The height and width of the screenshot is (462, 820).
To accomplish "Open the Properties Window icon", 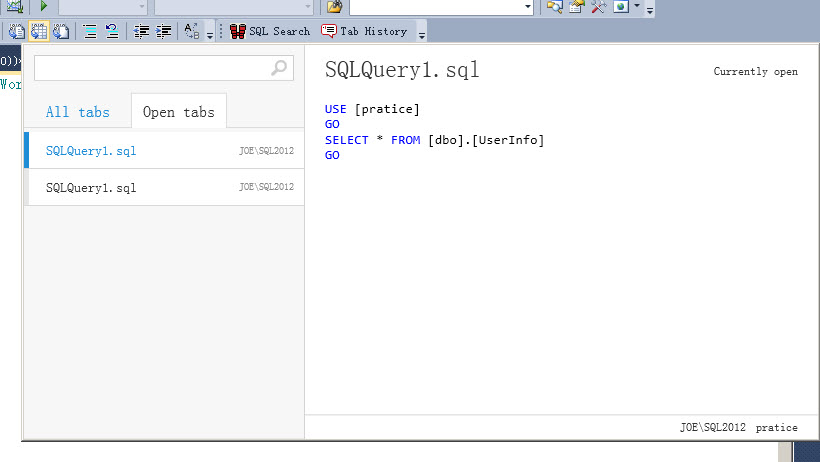I will (576, 6).
